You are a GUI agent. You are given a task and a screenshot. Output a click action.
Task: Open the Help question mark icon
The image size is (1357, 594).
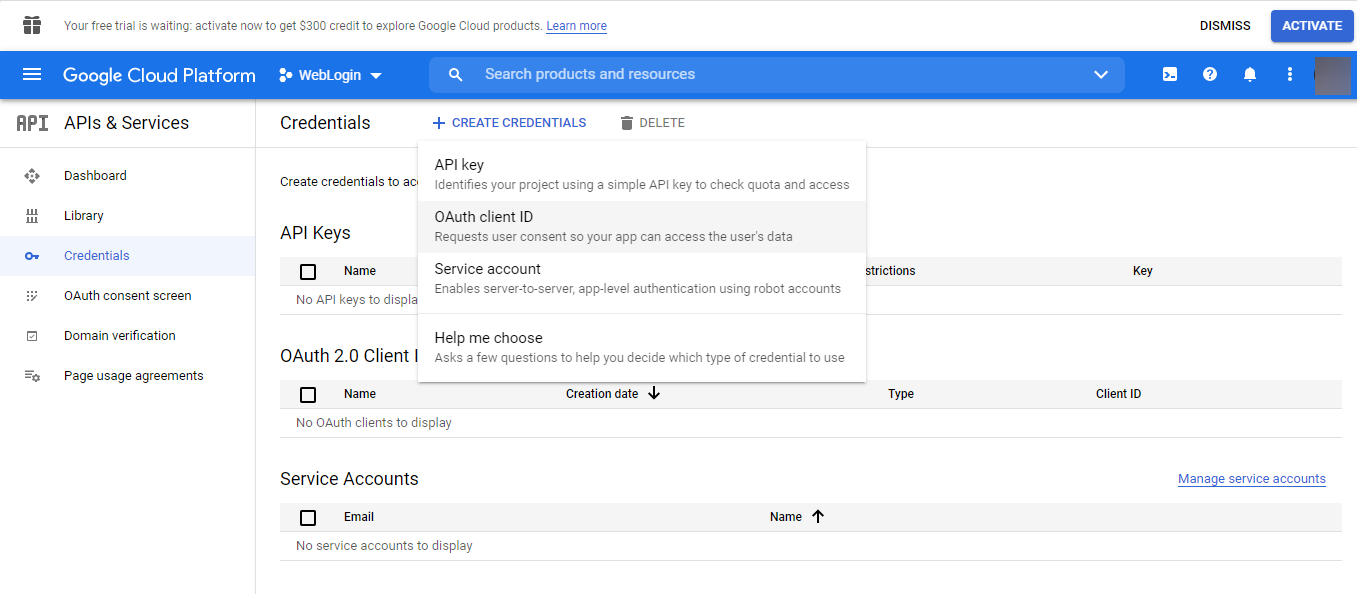(1210, 75)
